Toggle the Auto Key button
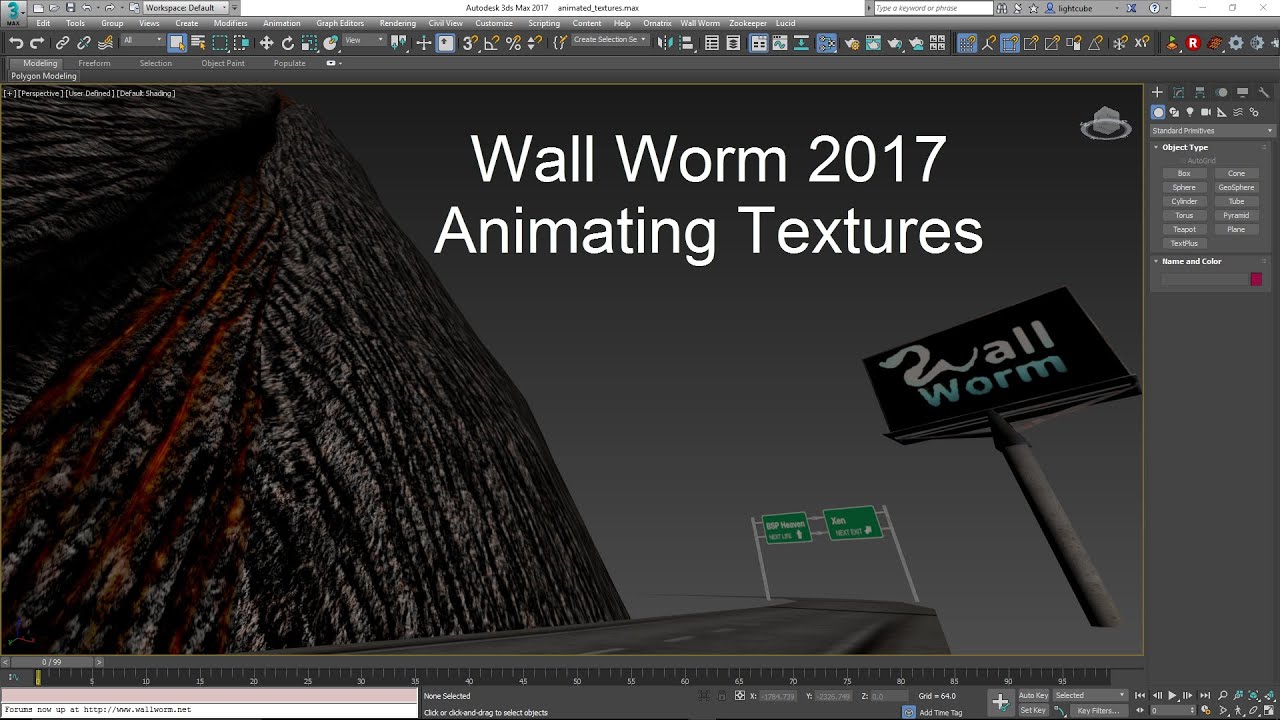Image resolution: width=1280 pixels, height=720 pixels. click(x=1033, y=695)
